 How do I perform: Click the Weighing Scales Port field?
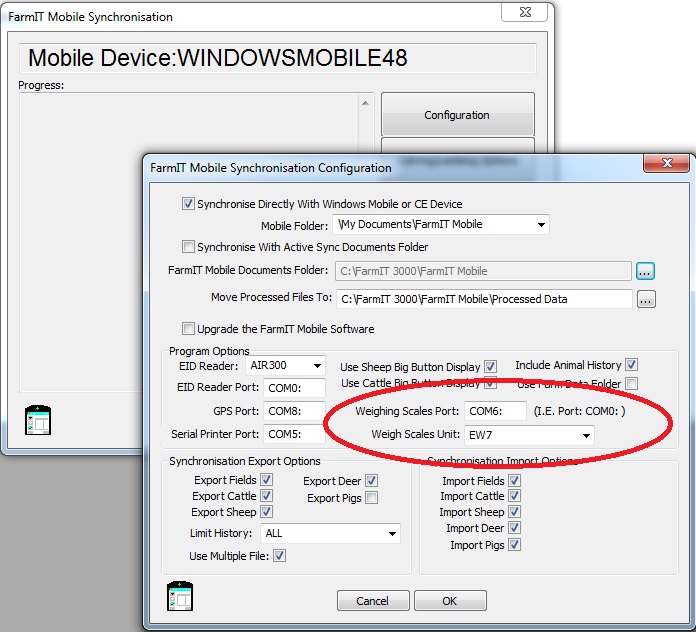point(495,411)
